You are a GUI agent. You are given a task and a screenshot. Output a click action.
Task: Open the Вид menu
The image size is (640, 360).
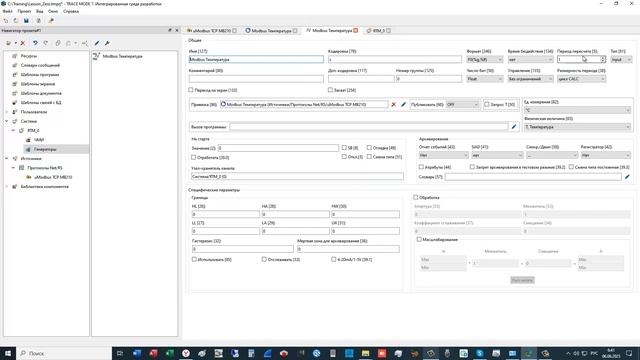pos(40,11)
